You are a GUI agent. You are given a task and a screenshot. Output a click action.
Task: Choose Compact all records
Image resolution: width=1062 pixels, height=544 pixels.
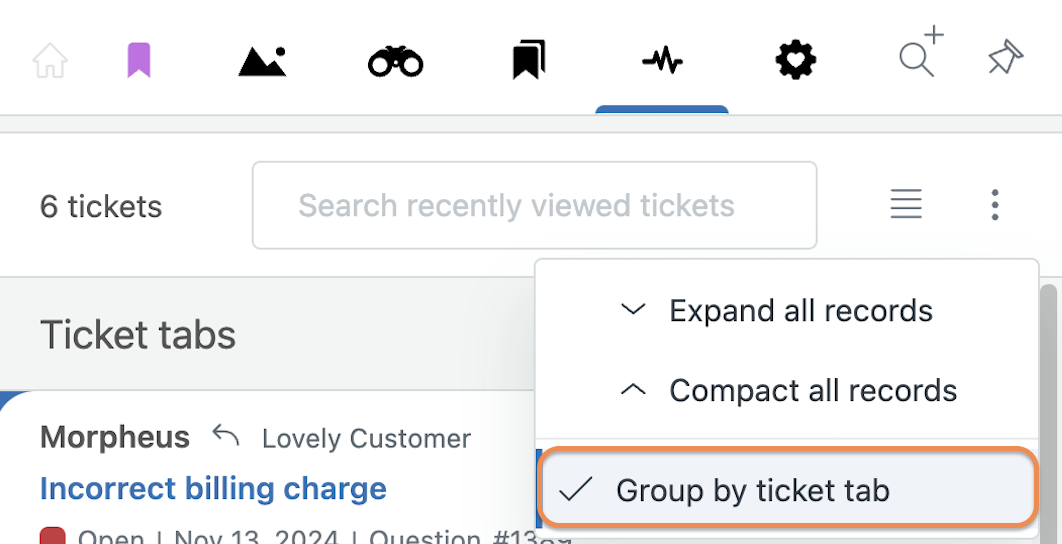813,390
